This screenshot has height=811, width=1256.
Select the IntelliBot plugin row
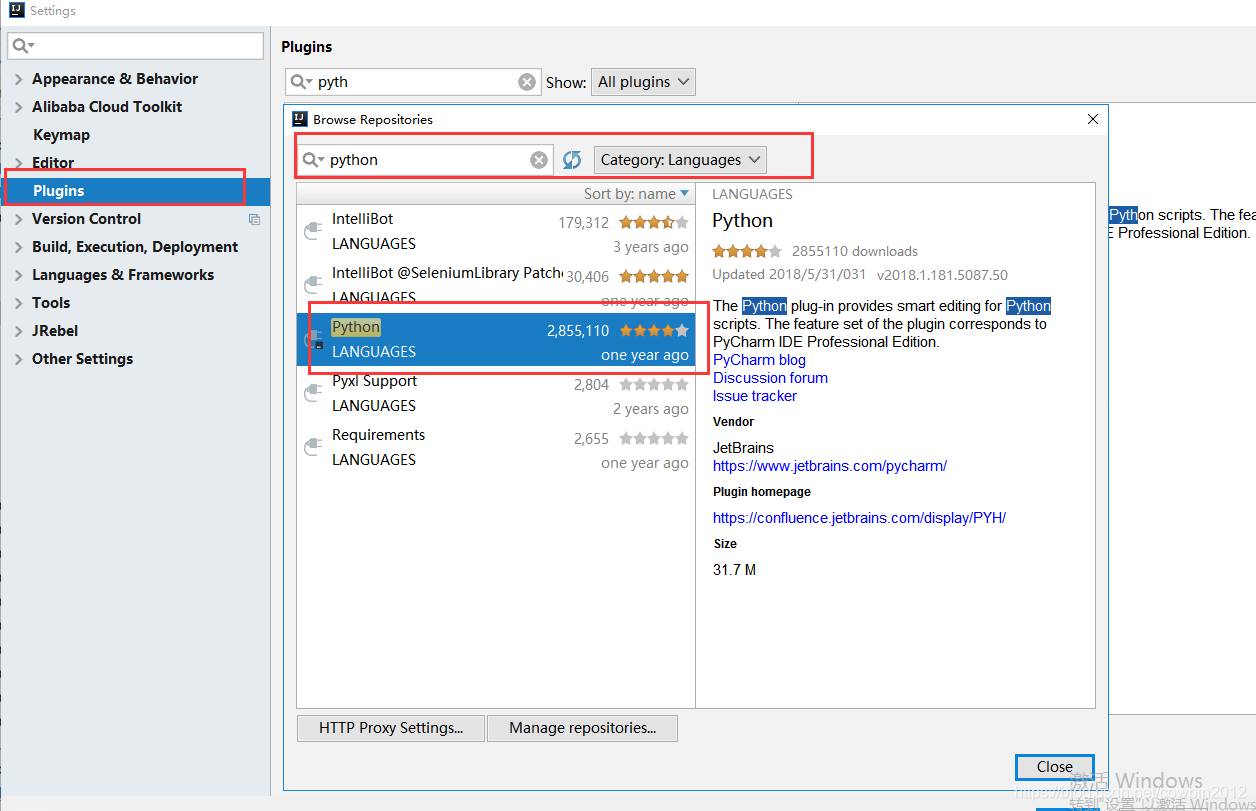(496, 232)
